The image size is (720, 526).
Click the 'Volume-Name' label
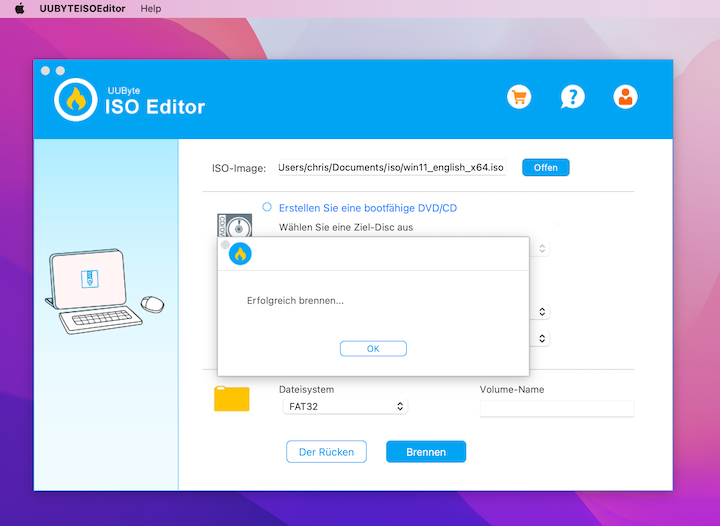click(512, 389)
